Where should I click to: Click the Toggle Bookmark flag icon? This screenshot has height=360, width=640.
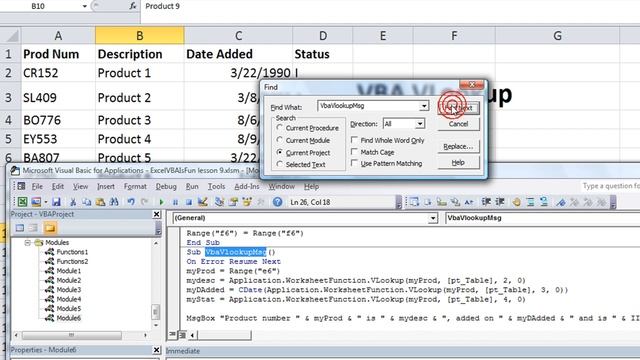click(561, 202)
